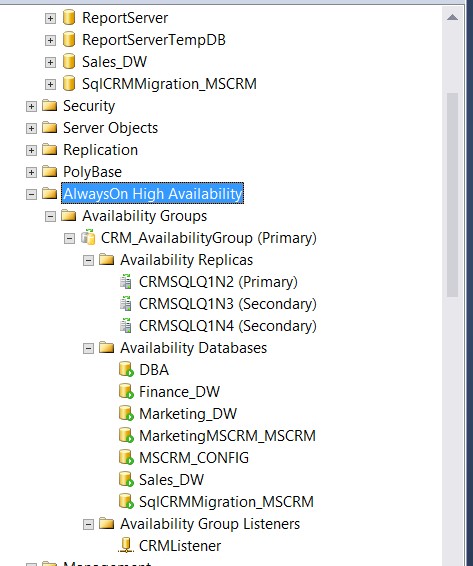Expand the Security folder

point(31,106)
